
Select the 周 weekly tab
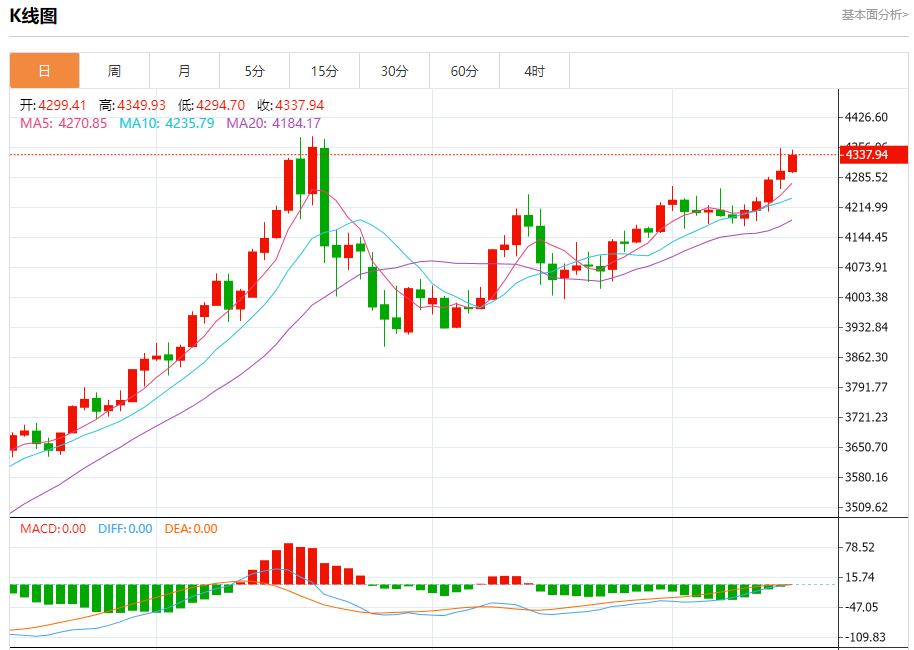[x=114, y=71]
